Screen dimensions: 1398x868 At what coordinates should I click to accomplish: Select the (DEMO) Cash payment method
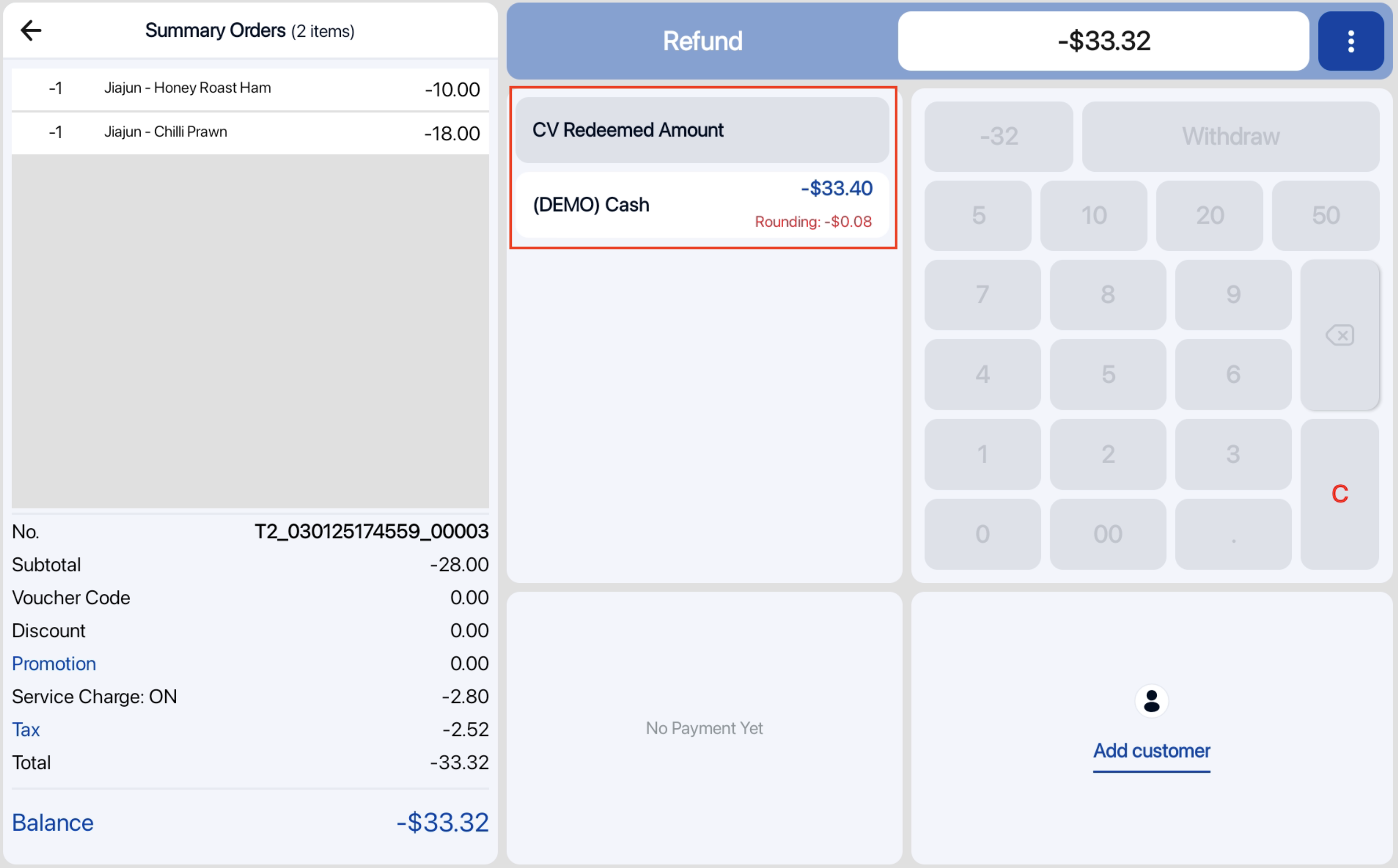tap(702, 205)
